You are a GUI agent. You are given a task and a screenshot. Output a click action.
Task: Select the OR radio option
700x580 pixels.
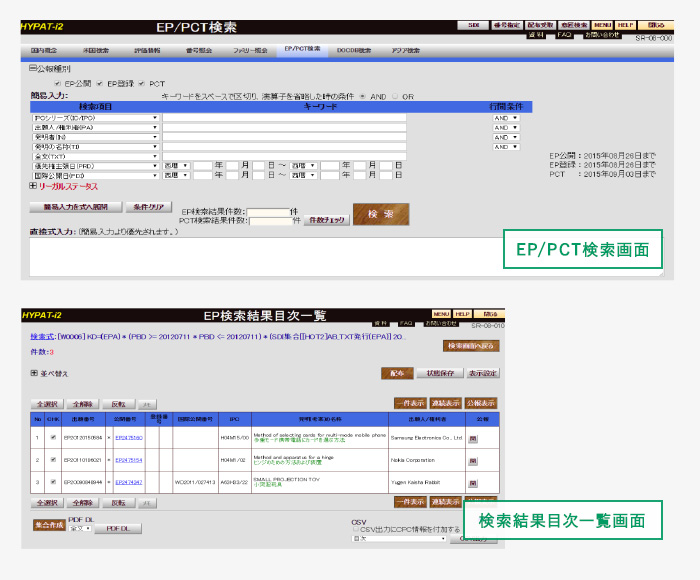coord(395,96)
